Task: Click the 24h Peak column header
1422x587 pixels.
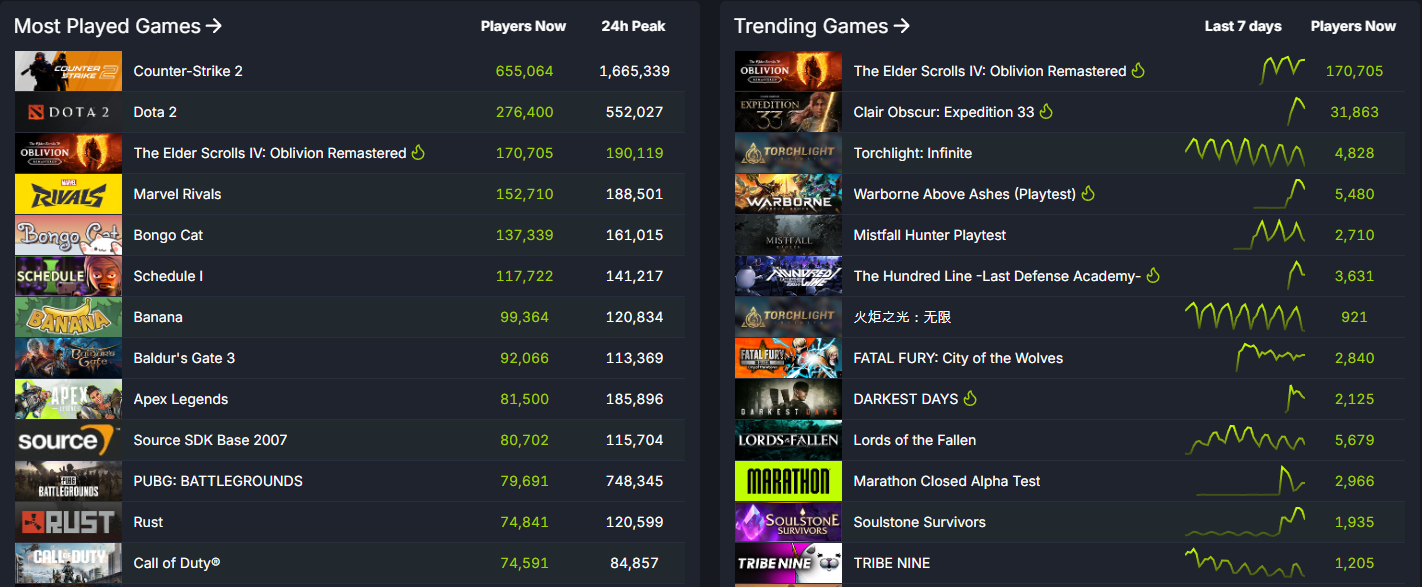Action: (634, 26)
